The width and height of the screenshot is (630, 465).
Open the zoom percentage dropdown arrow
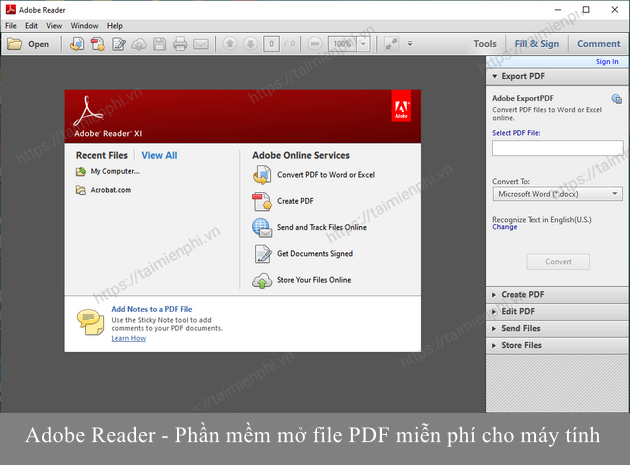pyautogui.click(x=363, y=43)
